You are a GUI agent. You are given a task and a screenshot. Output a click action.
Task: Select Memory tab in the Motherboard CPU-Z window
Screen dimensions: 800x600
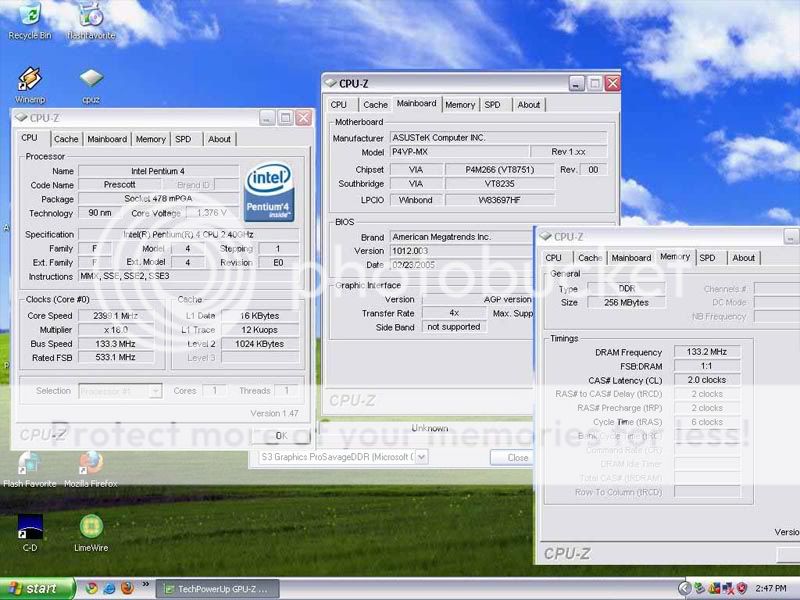[x=460, y=105]
